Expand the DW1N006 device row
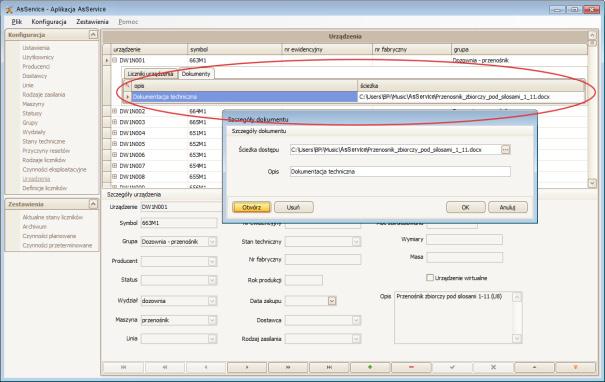Image resolution: width=605 pixels, height=382 pixels. coord(115,154)
